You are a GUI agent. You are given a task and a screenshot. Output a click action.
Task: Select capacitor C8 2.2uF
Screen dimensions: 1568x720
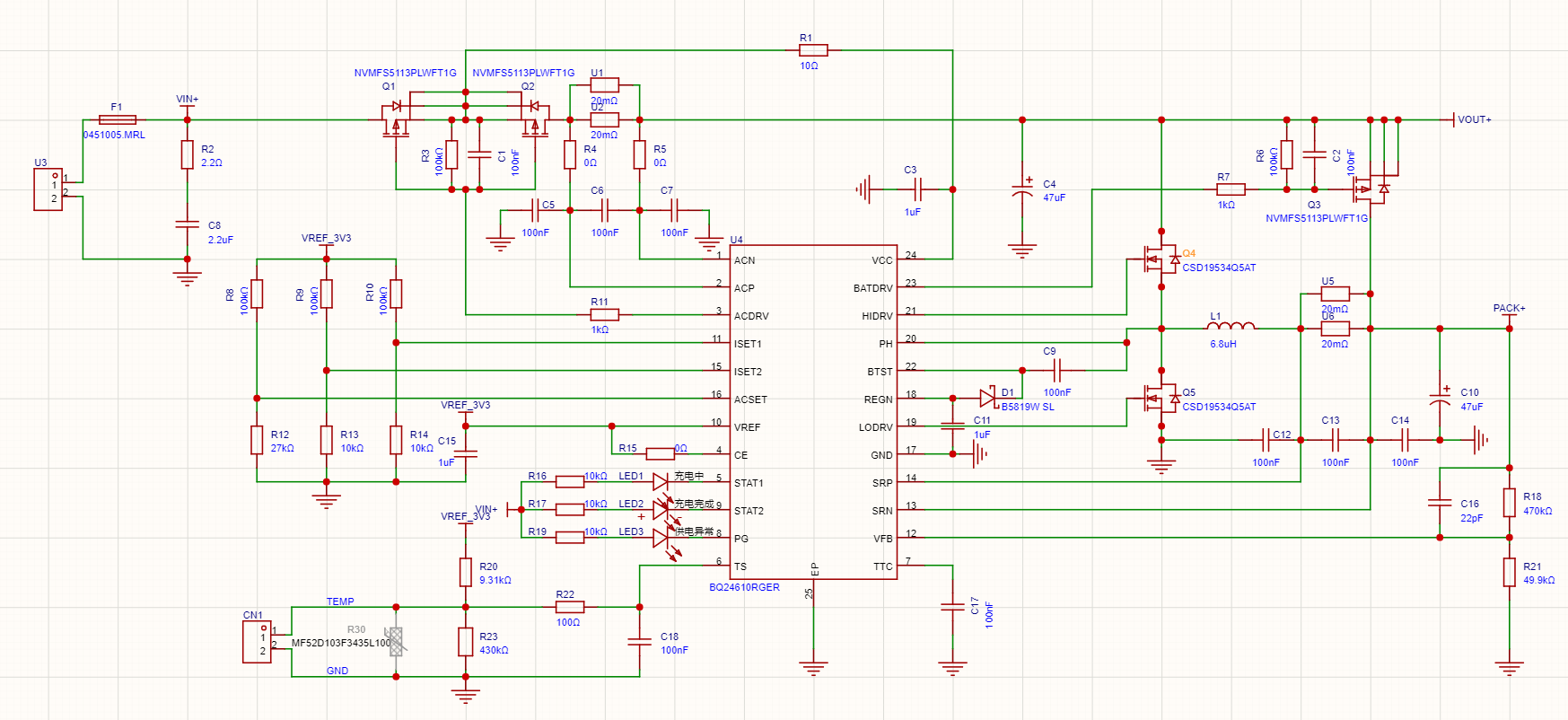187,224
